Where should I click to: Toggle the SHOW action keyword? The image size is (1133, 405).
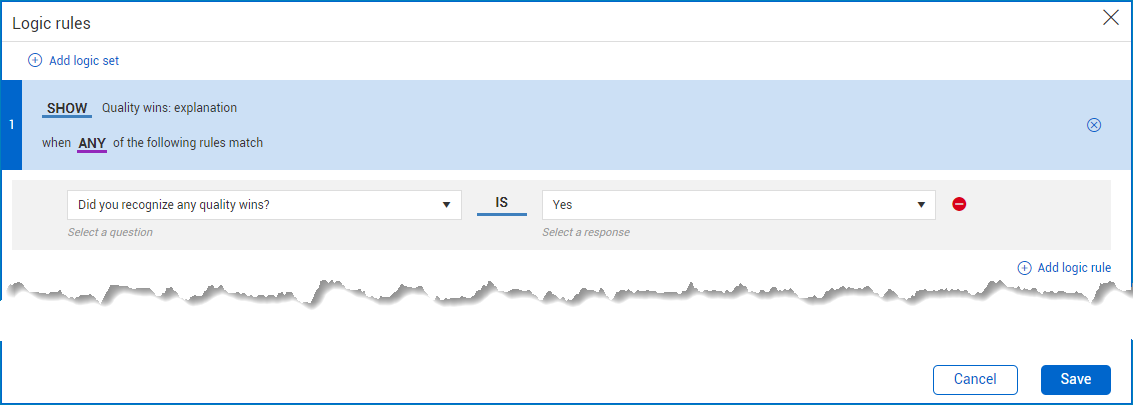coord(68,108)
